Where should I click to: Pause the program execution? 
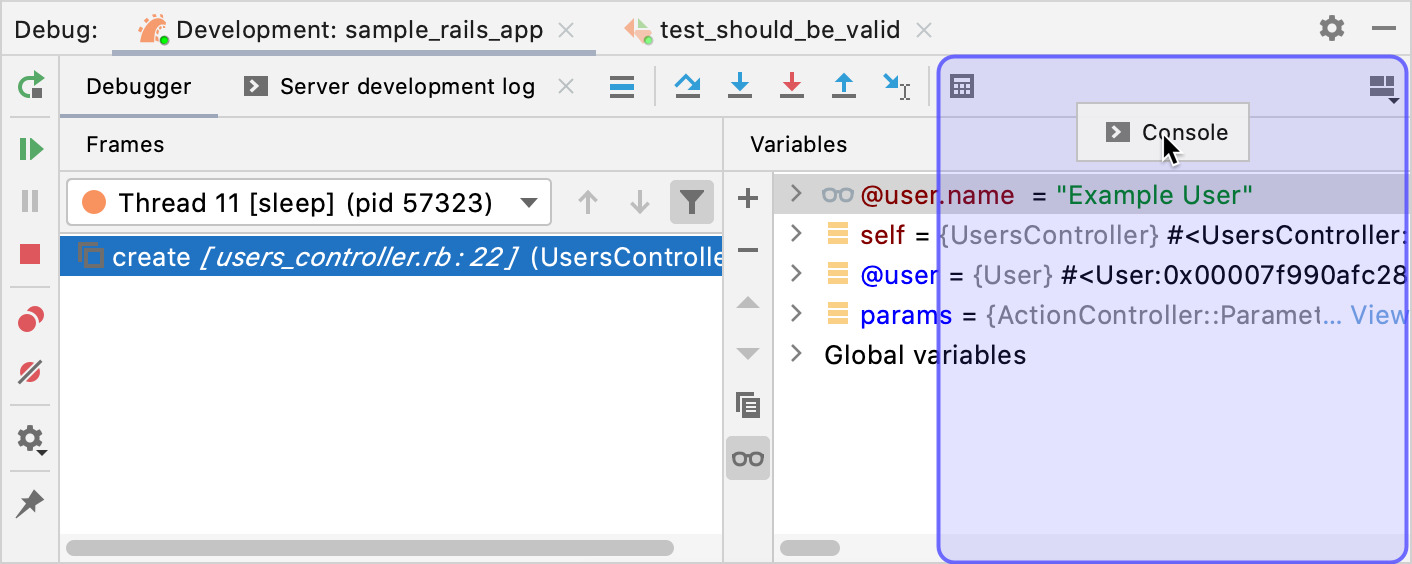point(31,201)
